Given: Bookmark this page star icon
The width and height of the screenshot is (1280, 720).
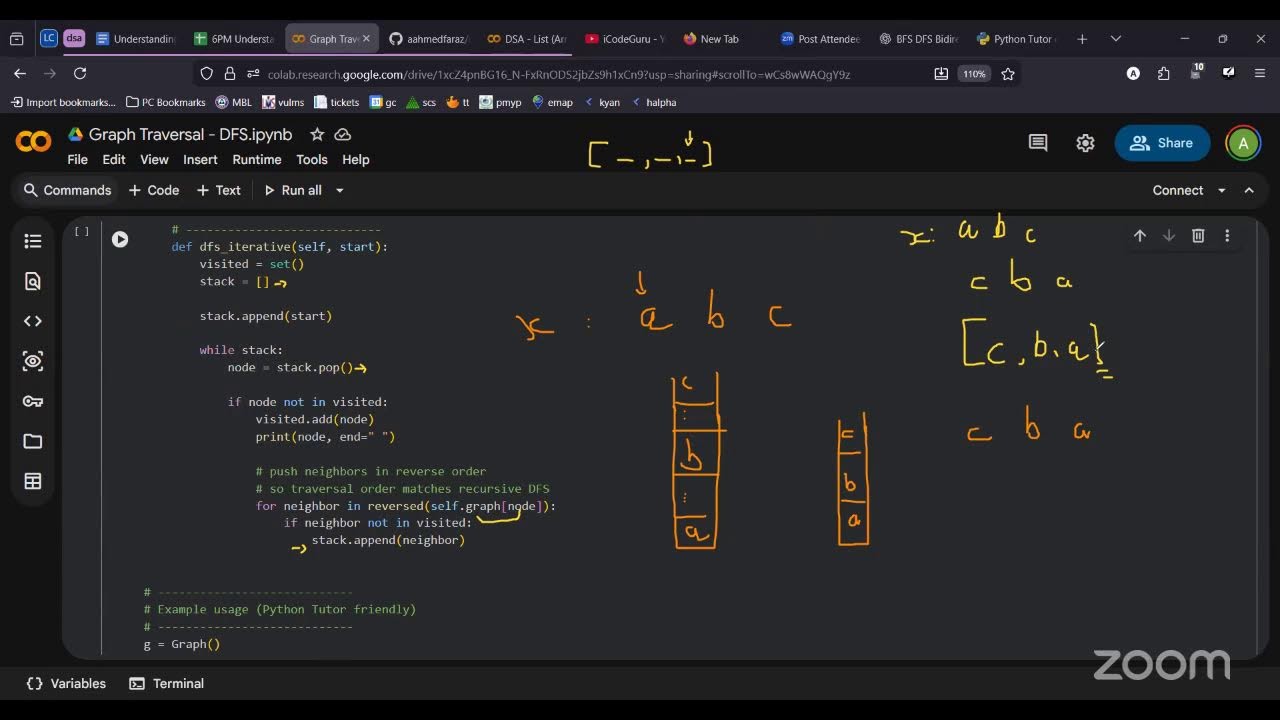Looking at the screenshot, I should click(1008, 73).
